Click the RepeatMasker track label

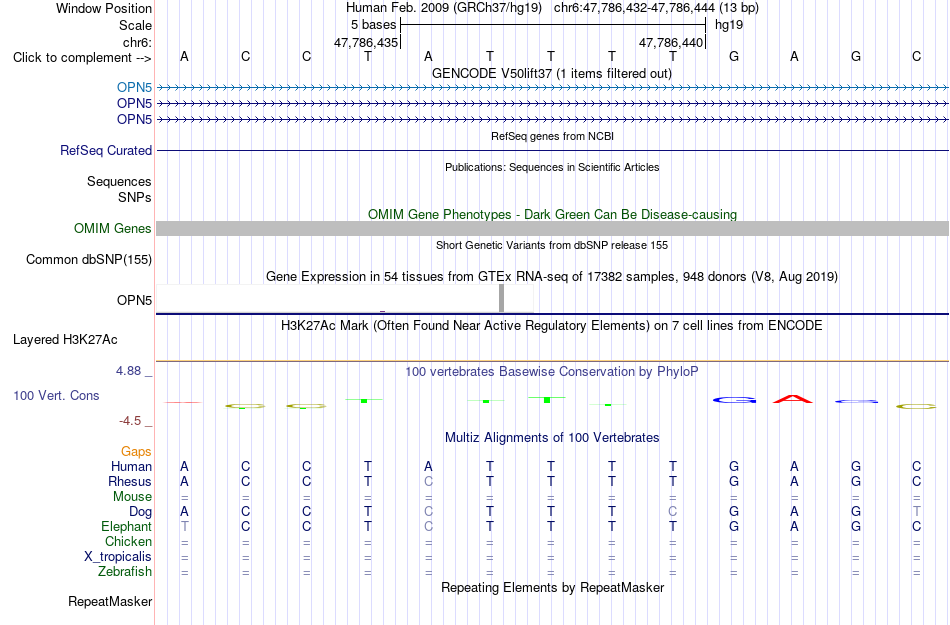(110, 601)
